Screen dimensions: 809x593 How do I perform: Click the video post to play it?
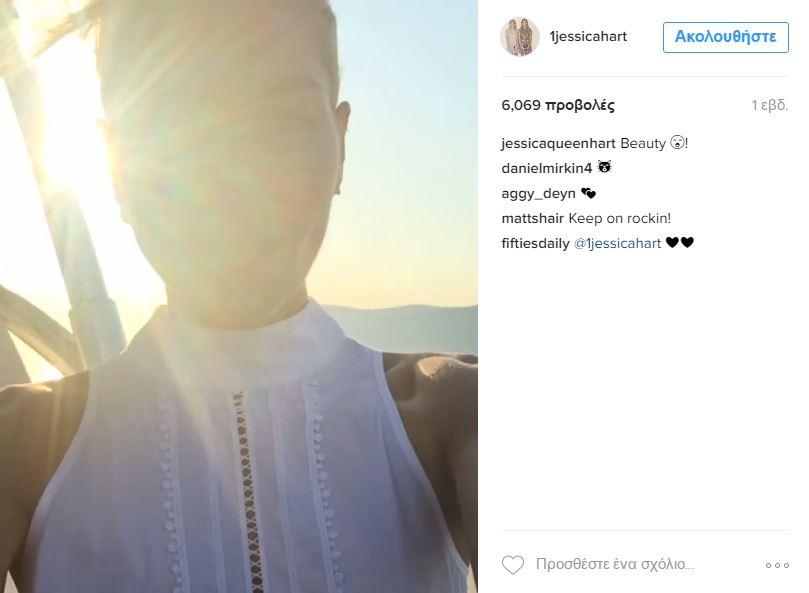point(239,296)
